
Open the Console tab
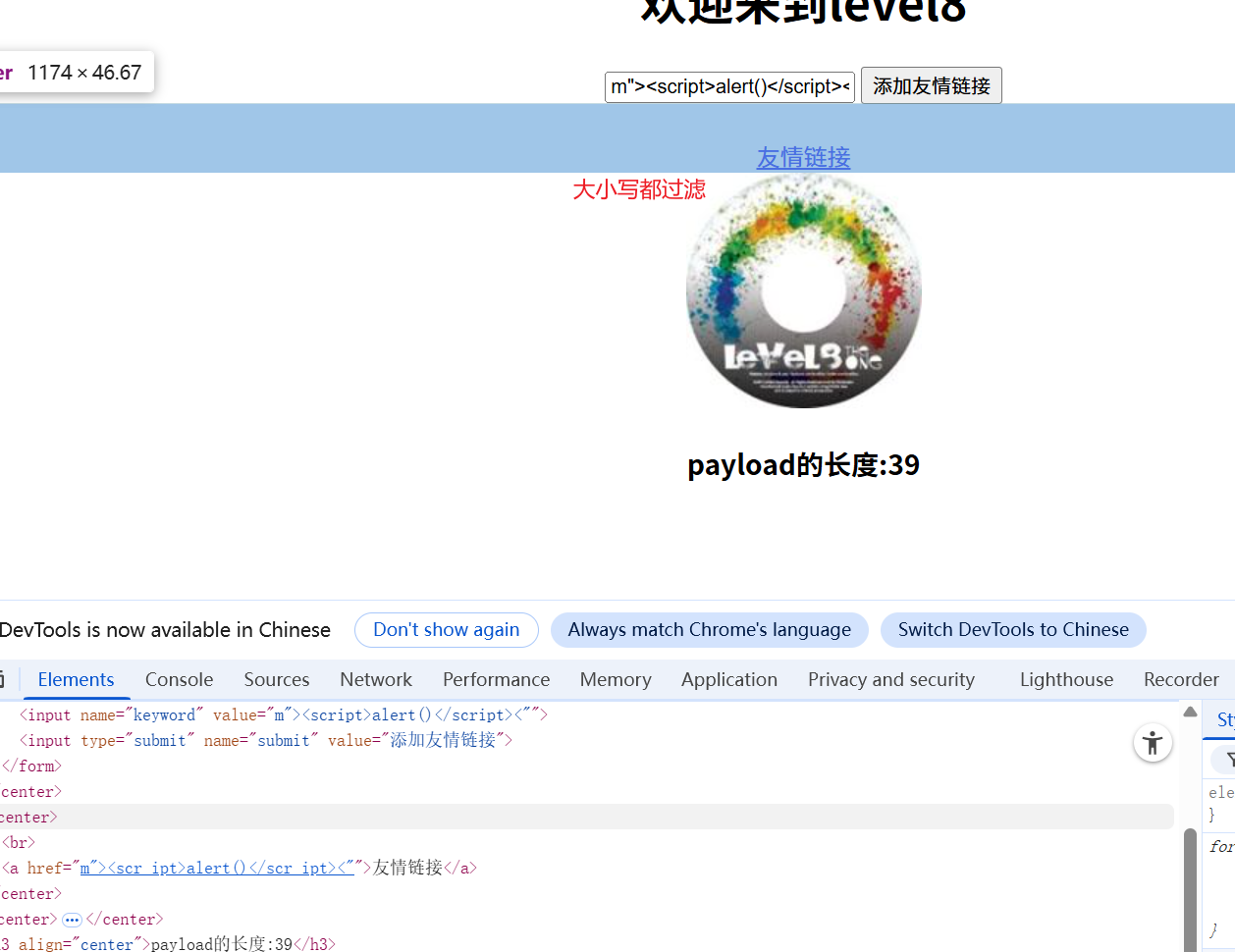[179, 679]
